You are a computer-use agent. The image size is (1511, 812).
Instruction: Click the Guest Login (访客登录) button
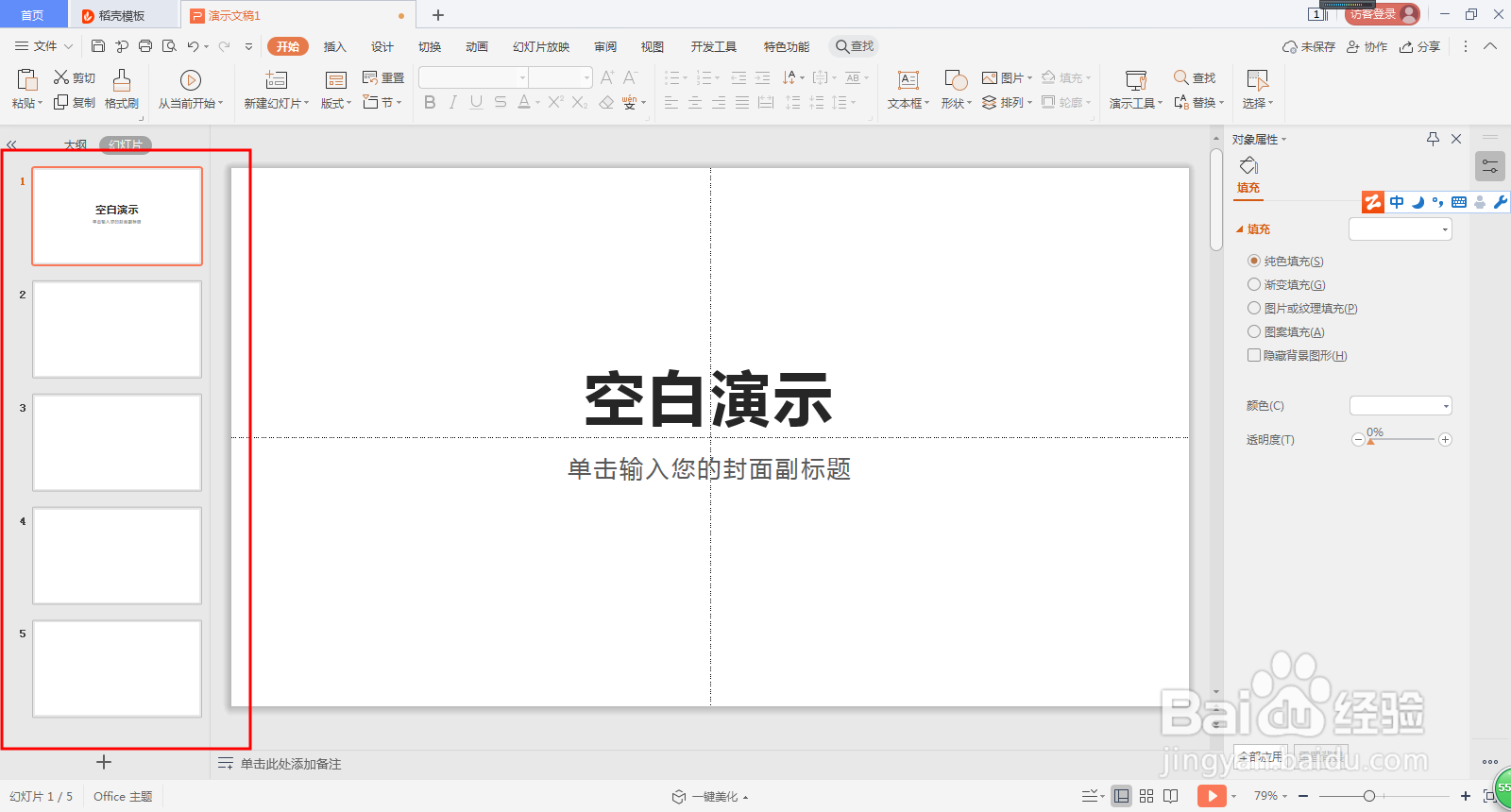tap(1383, 14)
